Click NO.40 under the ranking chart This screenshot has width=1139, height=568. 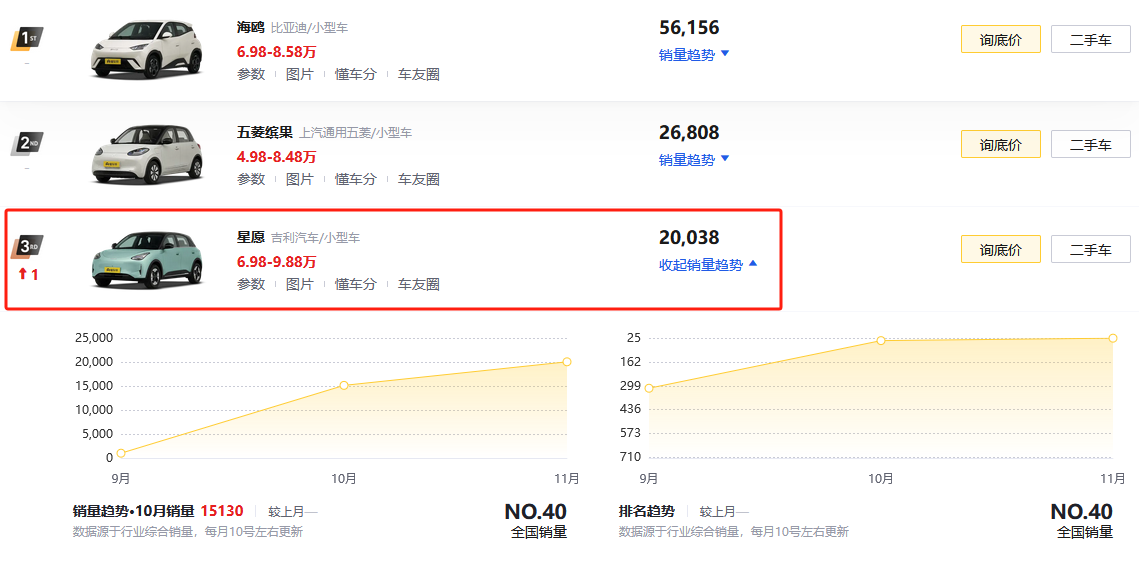click(1082, 511)
